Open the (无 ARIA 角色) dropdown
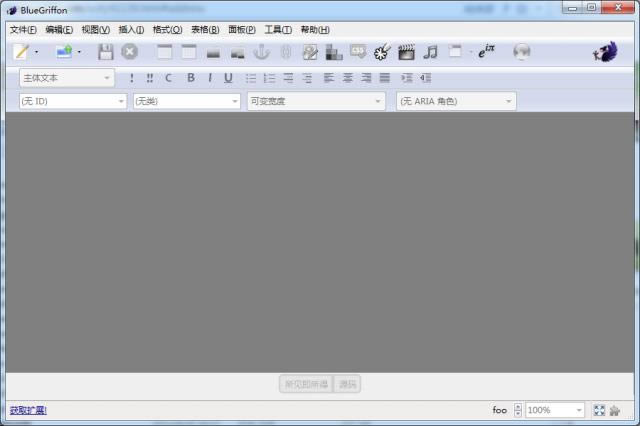 [x=456, y=101]
